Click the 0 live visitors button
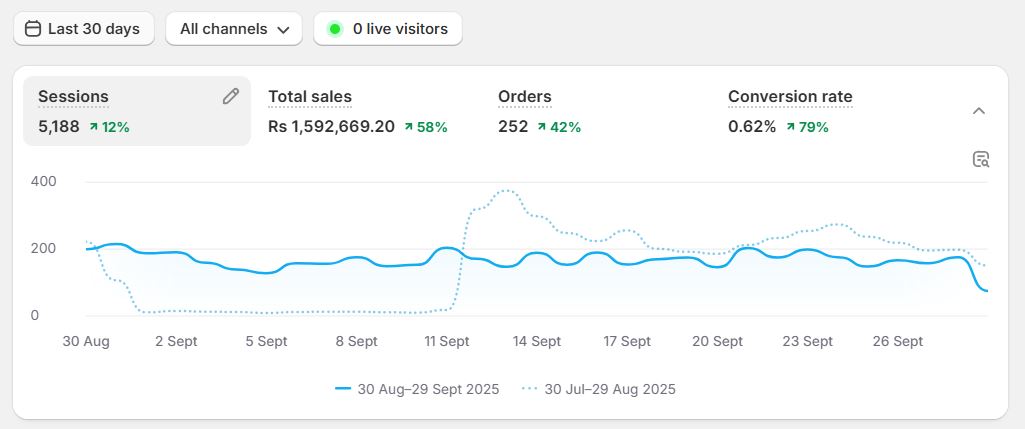 [x=388, y=29]
